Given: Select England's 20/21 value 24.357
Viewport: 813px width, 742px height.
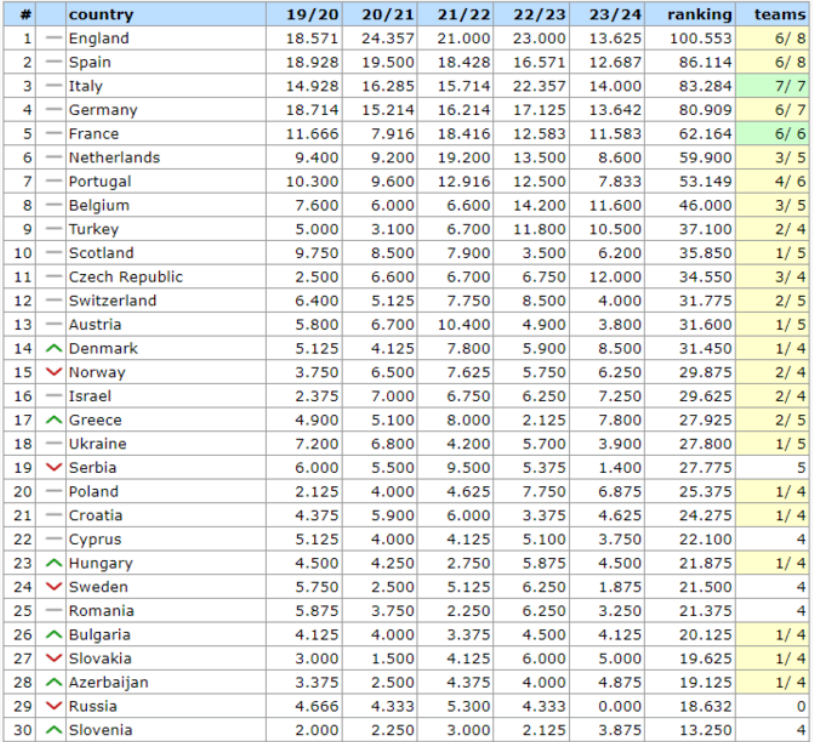Looking at the screenshot, I should (x=388, y=38).
